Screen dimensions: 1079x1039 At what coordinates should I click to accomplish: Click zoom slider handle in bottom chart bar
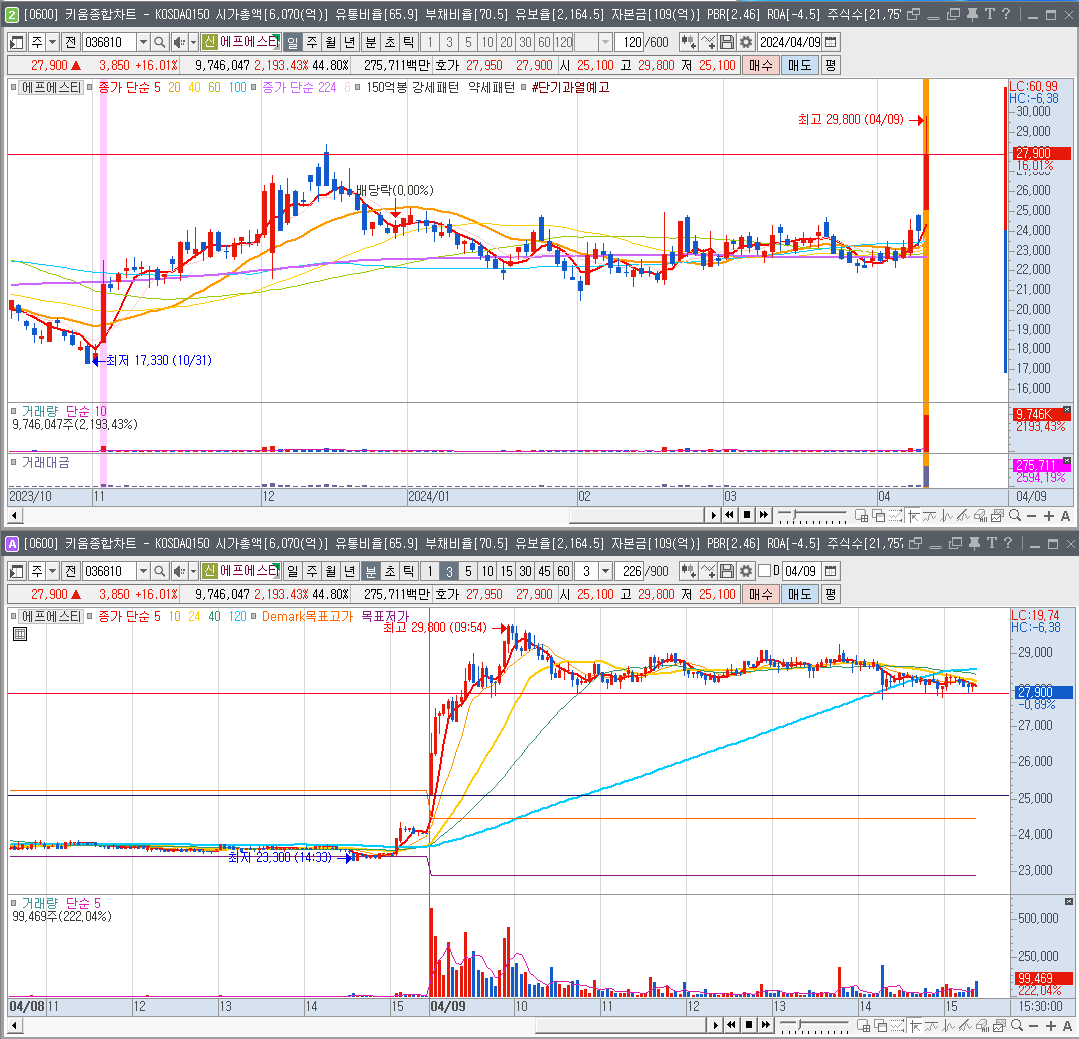point(798,1025)
